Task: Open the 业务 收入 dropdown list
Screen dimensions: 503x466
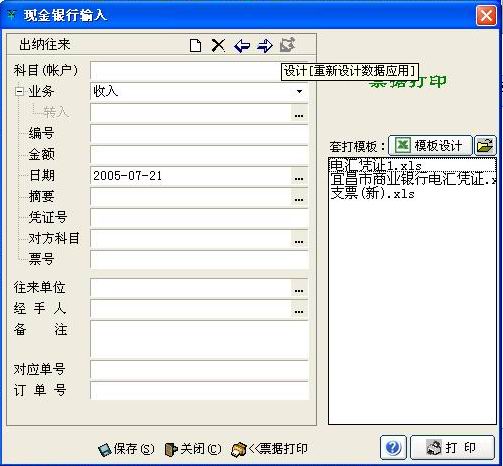Action: (299, 91)
